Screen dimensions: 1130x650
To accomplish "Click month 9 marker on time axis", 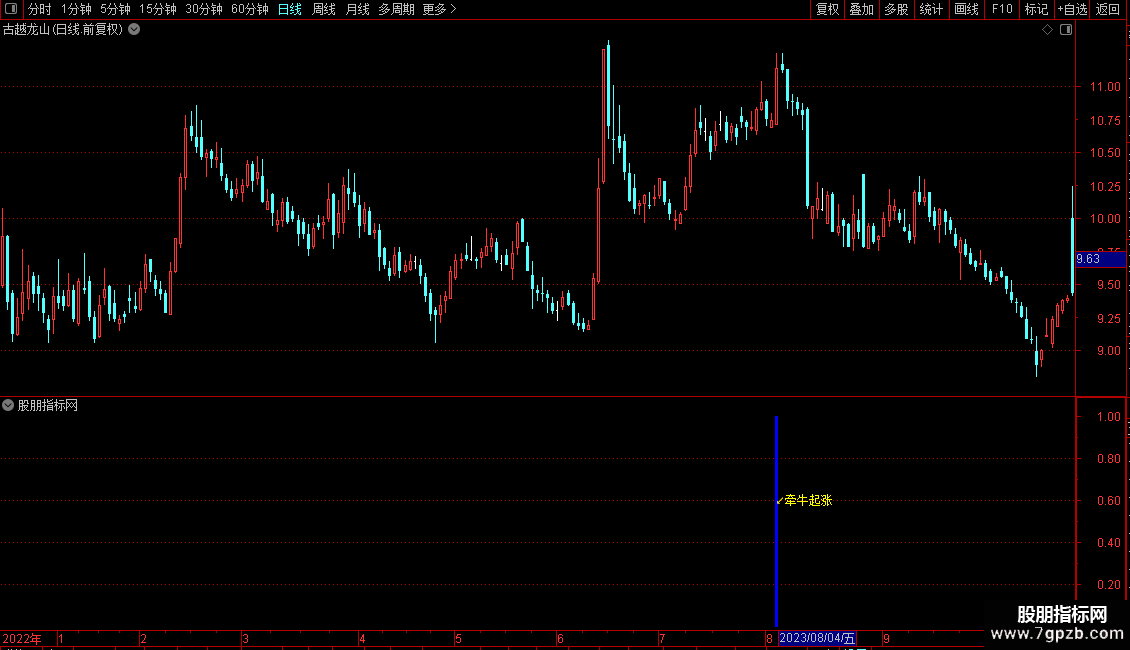I will 886,638.
